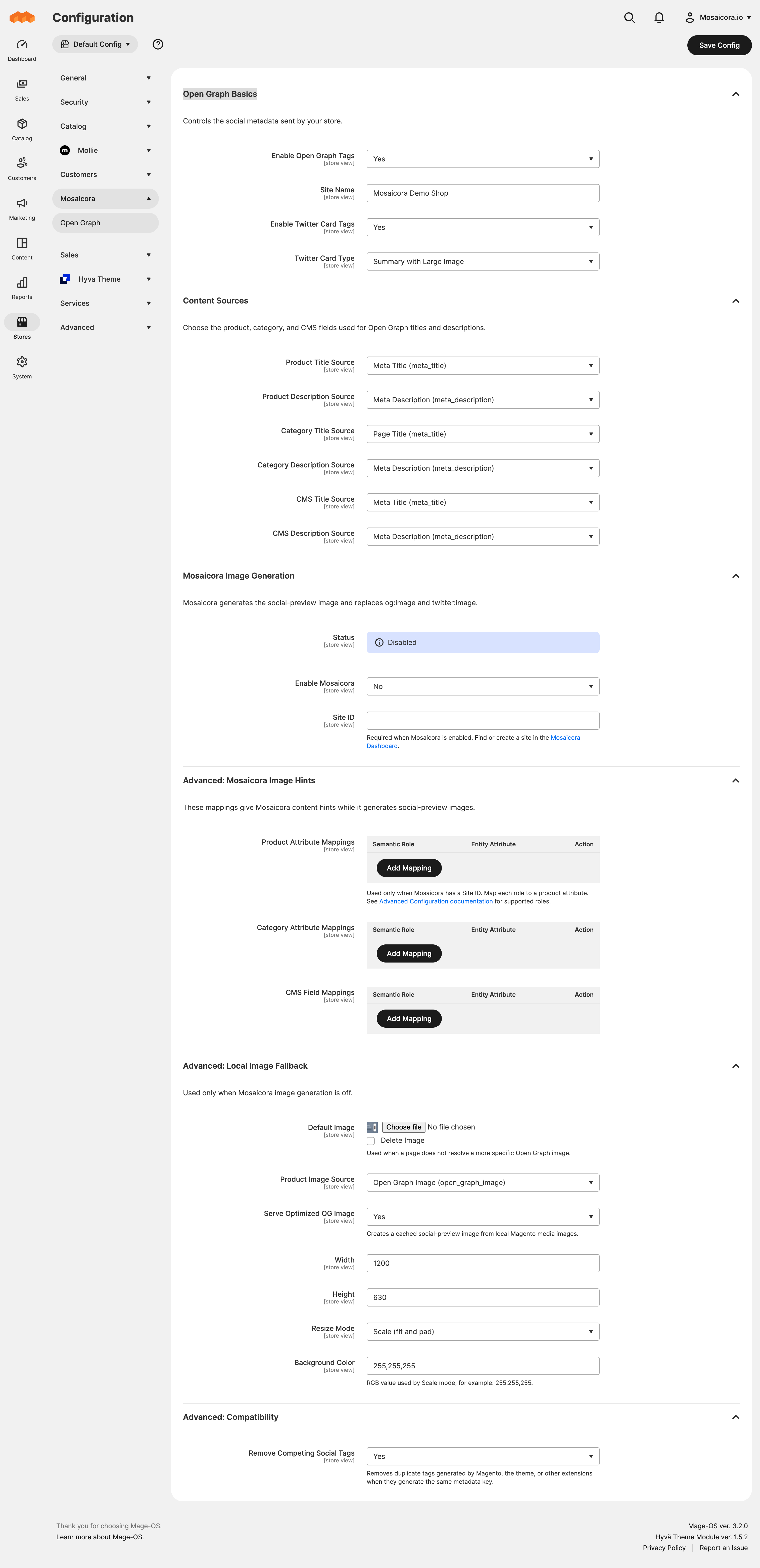The image size is (760, 1568).
Task: Expand the Advanced config menu
Action: pyautogui.click(x=105, y=327)
